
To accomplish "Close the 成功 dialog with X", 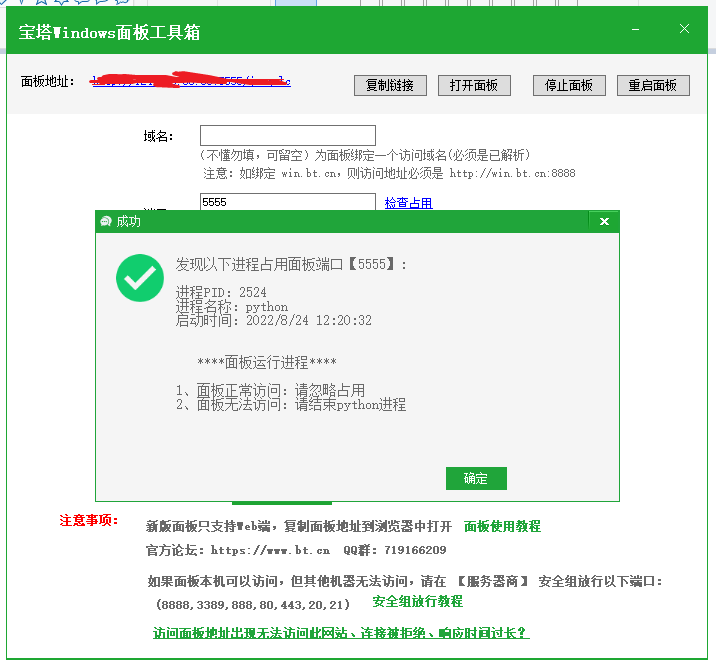I will pos(604,221).
